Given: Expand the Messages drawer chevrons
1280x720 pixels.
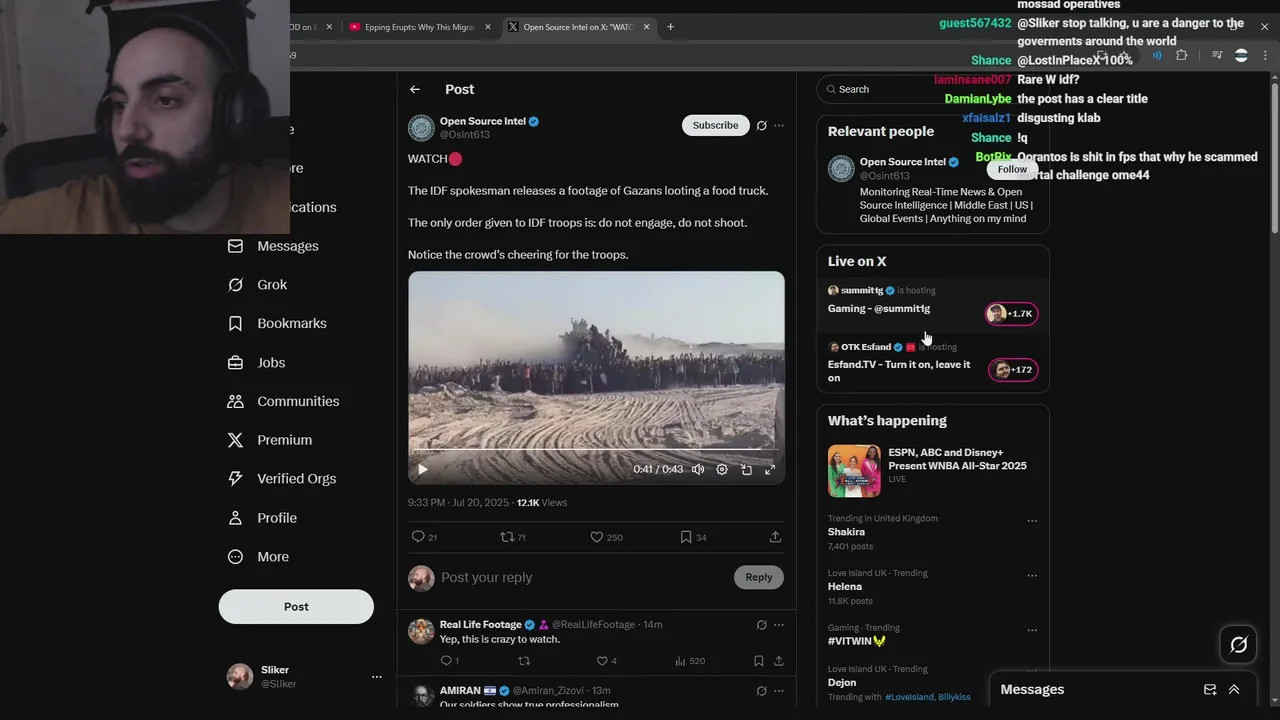Looking at the screenshot, I should point(1234,689).
